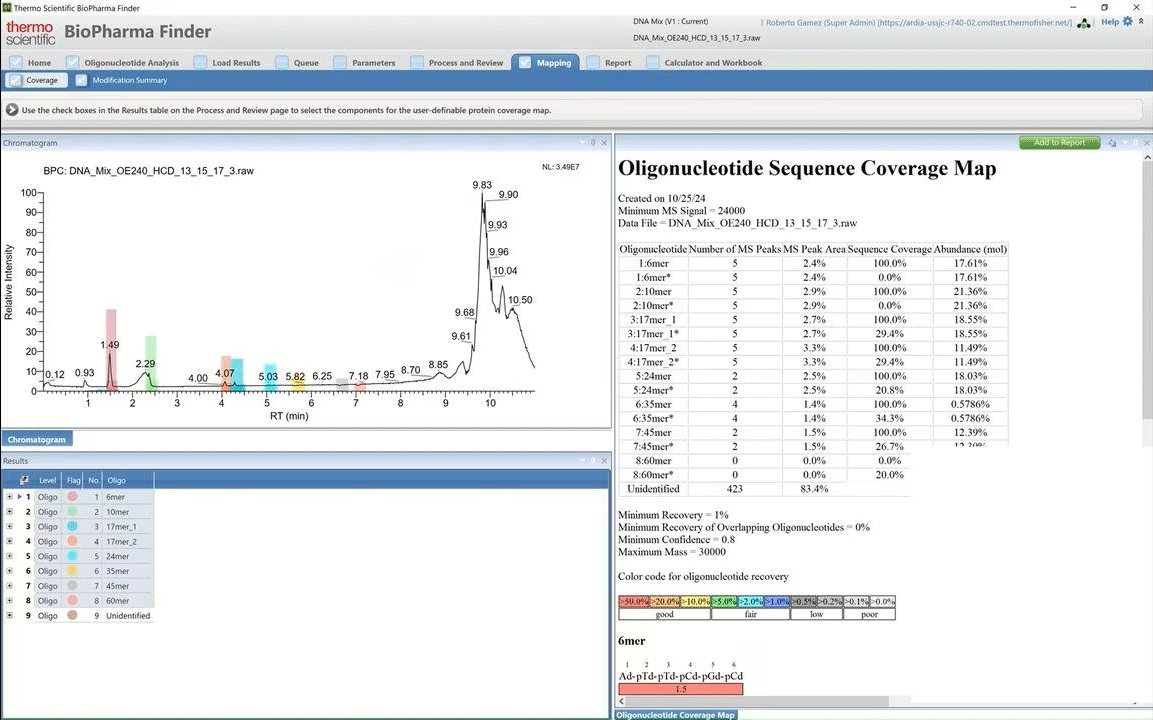1153x720 pixels.
Task: Open the Help link
Action: point(1110,22)
